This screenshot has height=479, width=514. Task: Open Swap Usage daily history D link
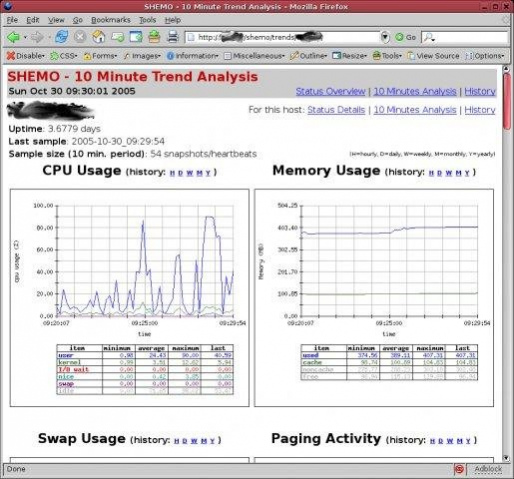pyautogui.click(x=185, y=441)
